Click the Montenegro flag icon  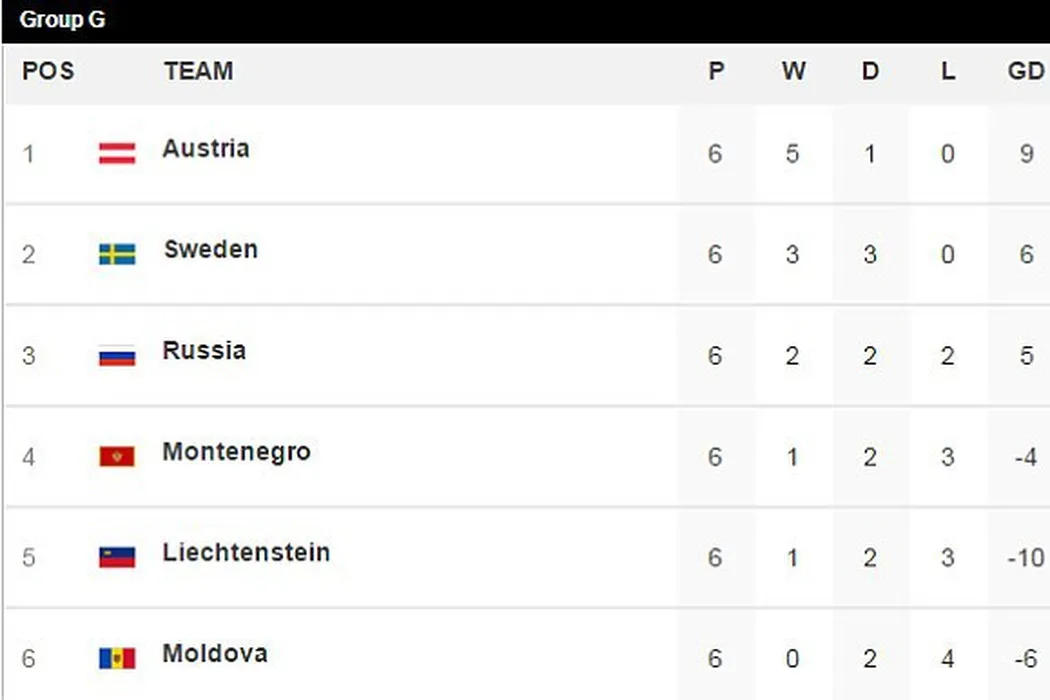click(117, 456)
